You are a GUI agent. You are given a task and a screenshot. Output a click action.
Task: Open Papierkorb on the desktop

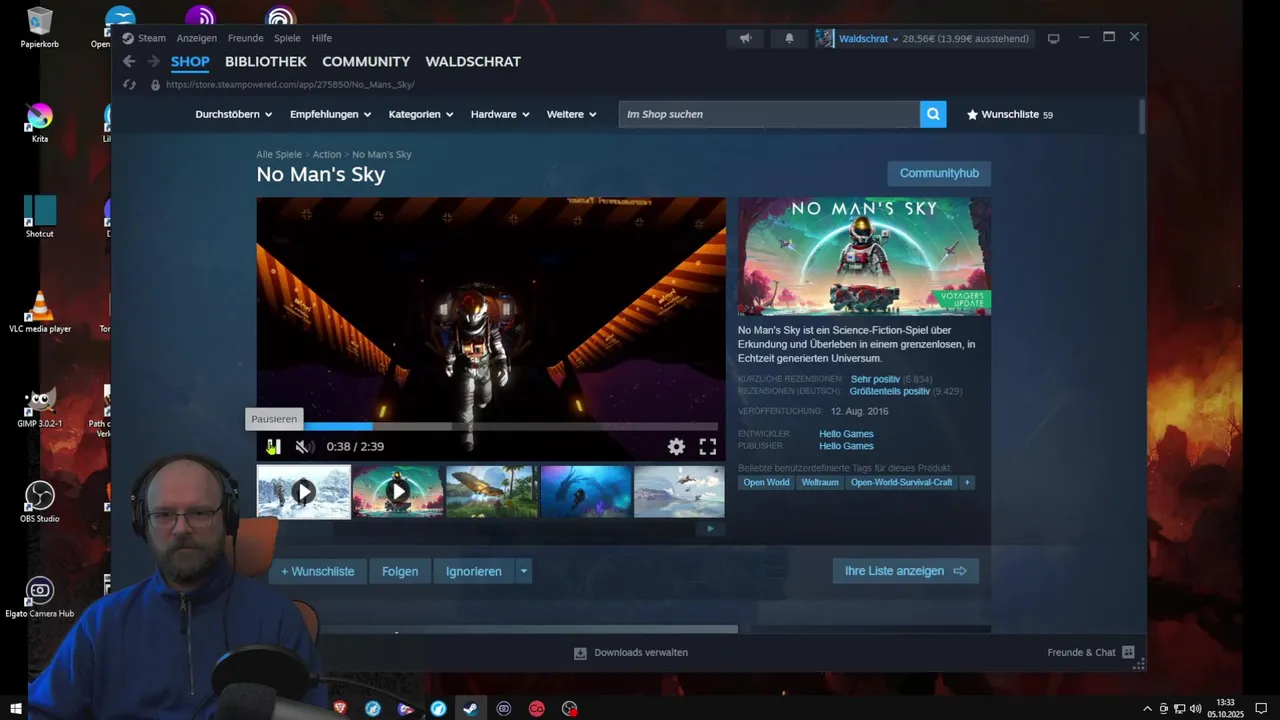click(40, 27)
